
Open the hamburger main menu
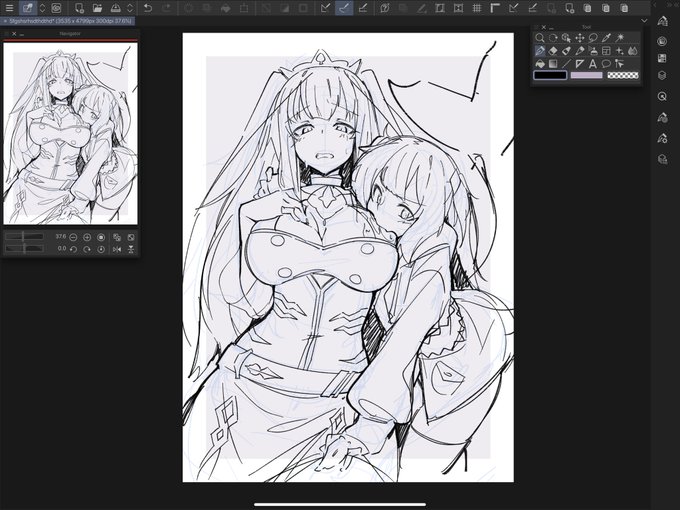9,8
